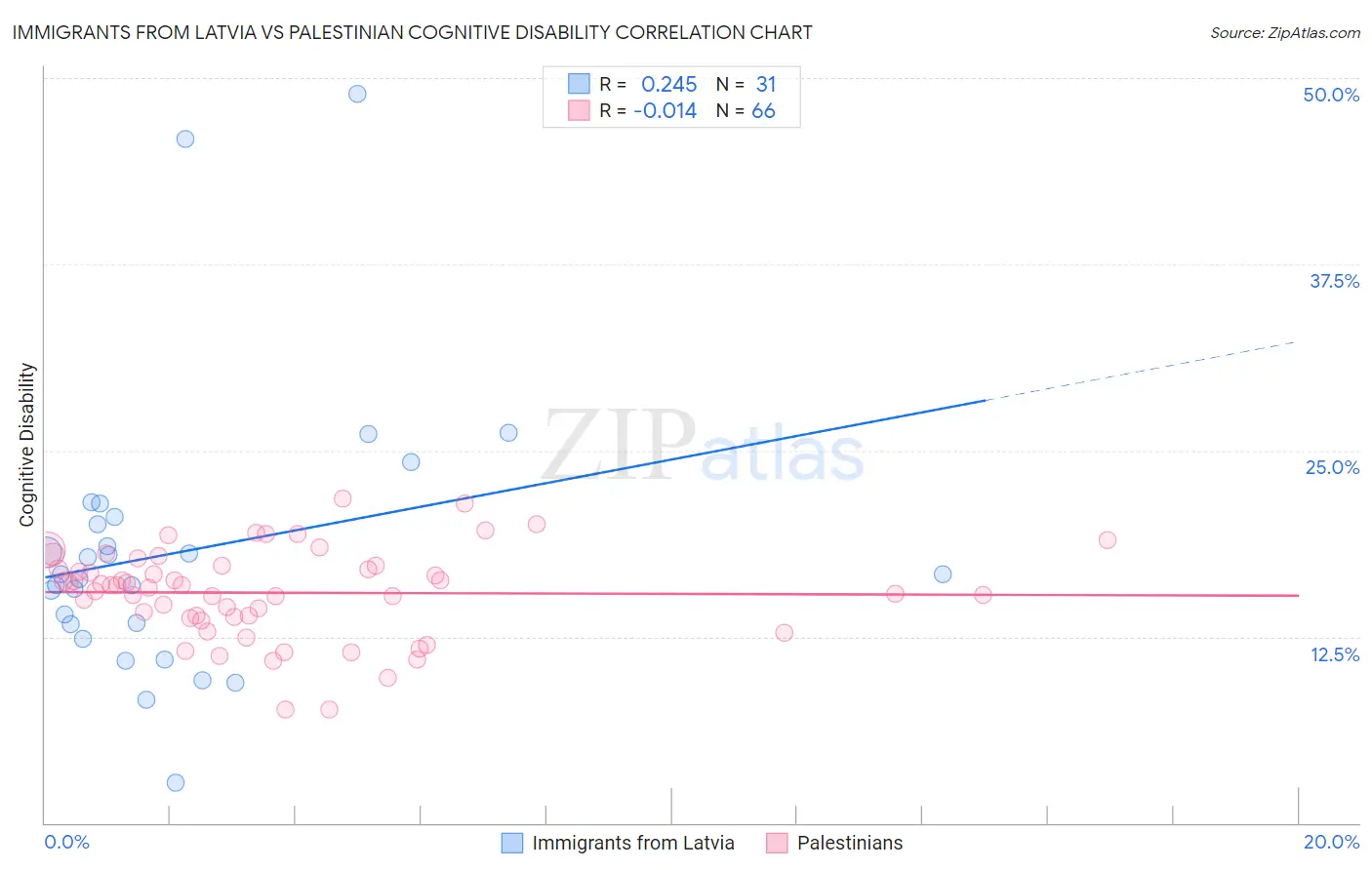
Task: Click the 20.0% x-axis label
Action: (1331, 842)
